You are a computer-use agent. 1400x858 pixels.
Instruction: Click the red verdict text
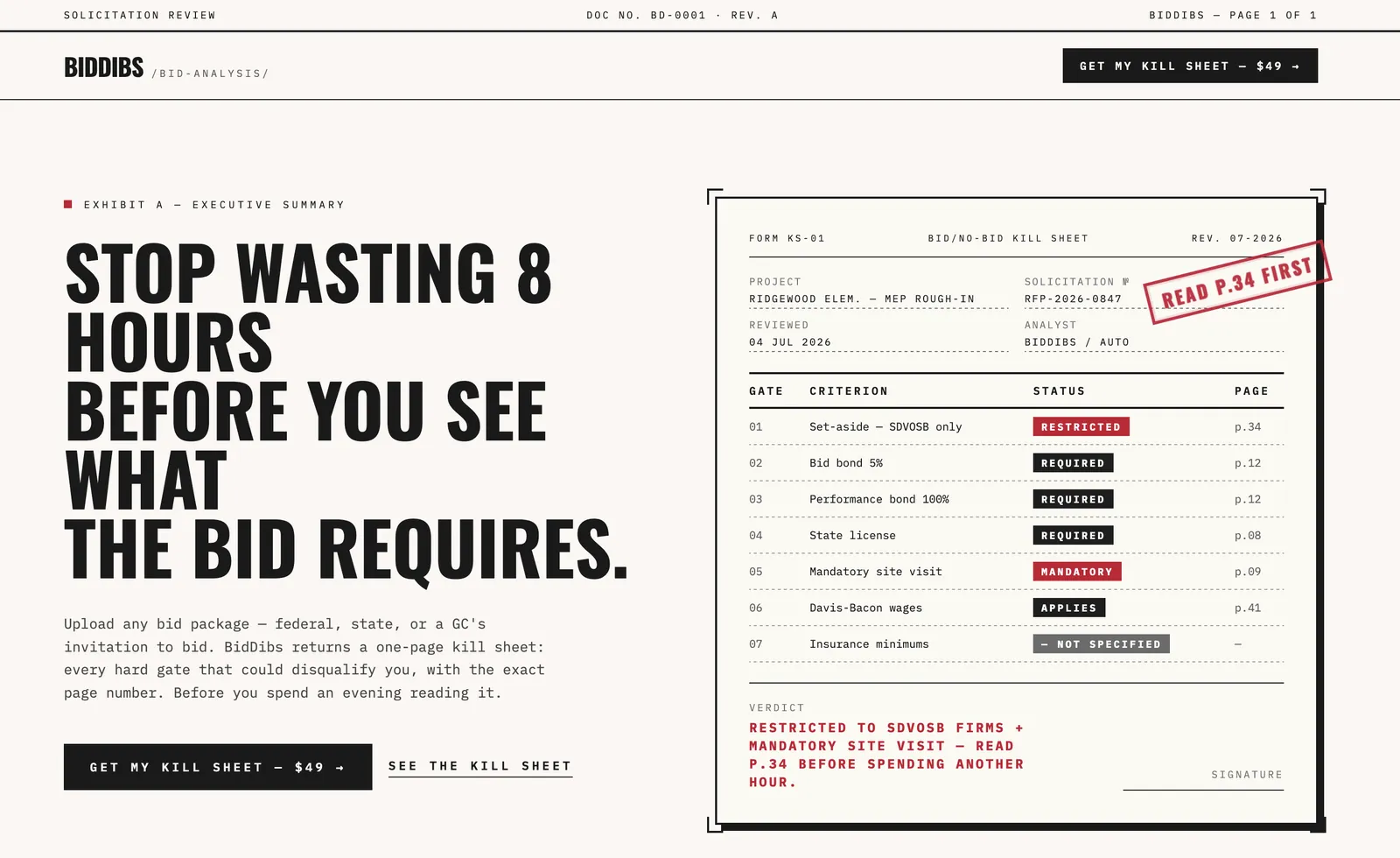(x=886, y=755)
